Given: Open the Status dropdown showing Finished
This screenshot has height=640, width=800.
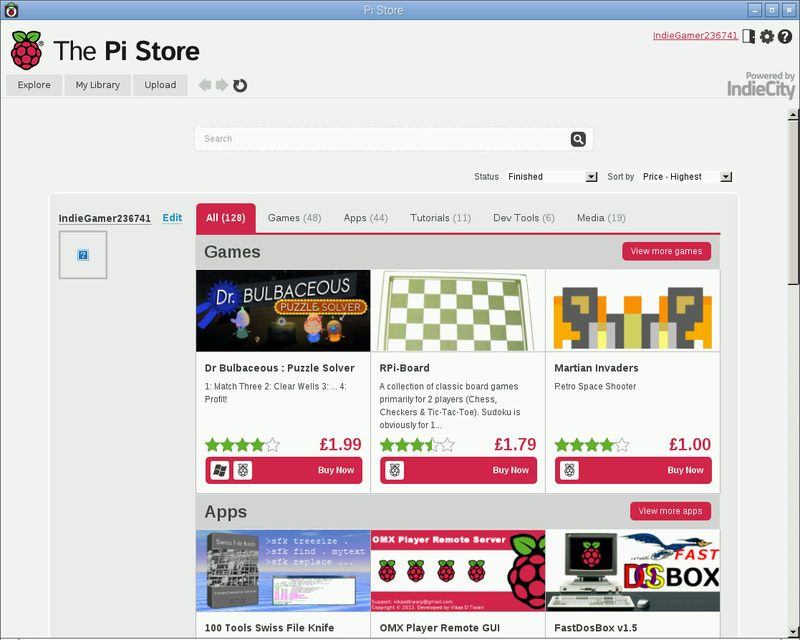Looking at the screenshot, I should tap(552, 177).
